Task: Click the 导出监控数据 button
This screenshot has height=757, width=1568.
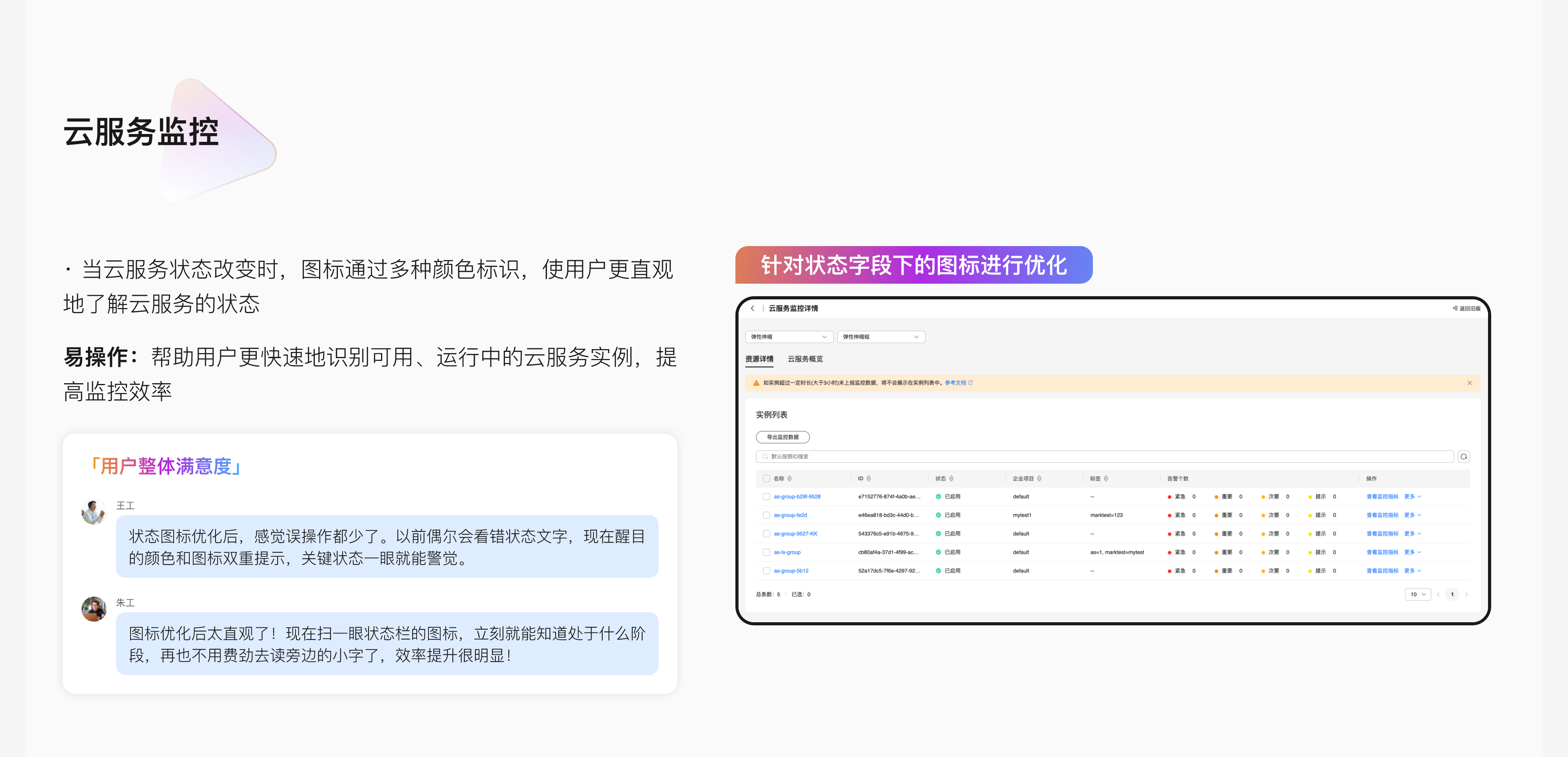Action: 782,437
